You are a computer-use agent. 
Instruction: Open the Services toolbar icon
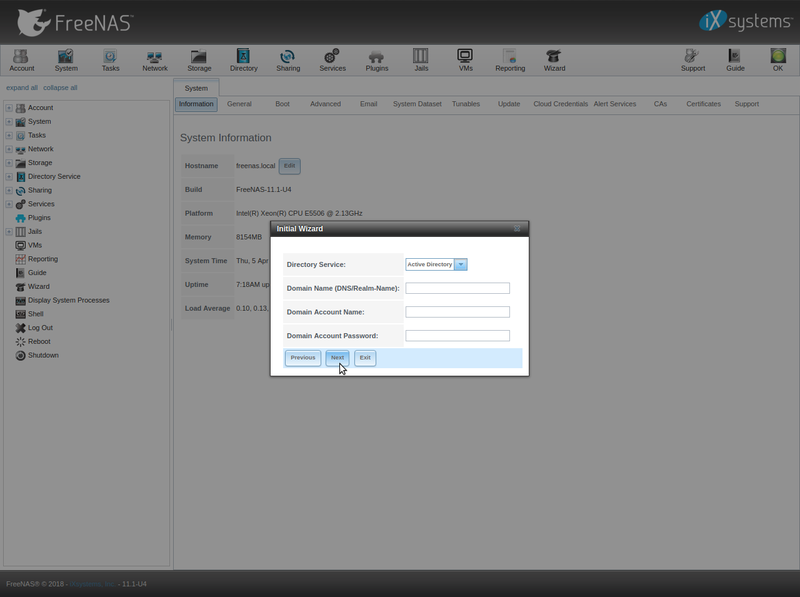(332, 60)
